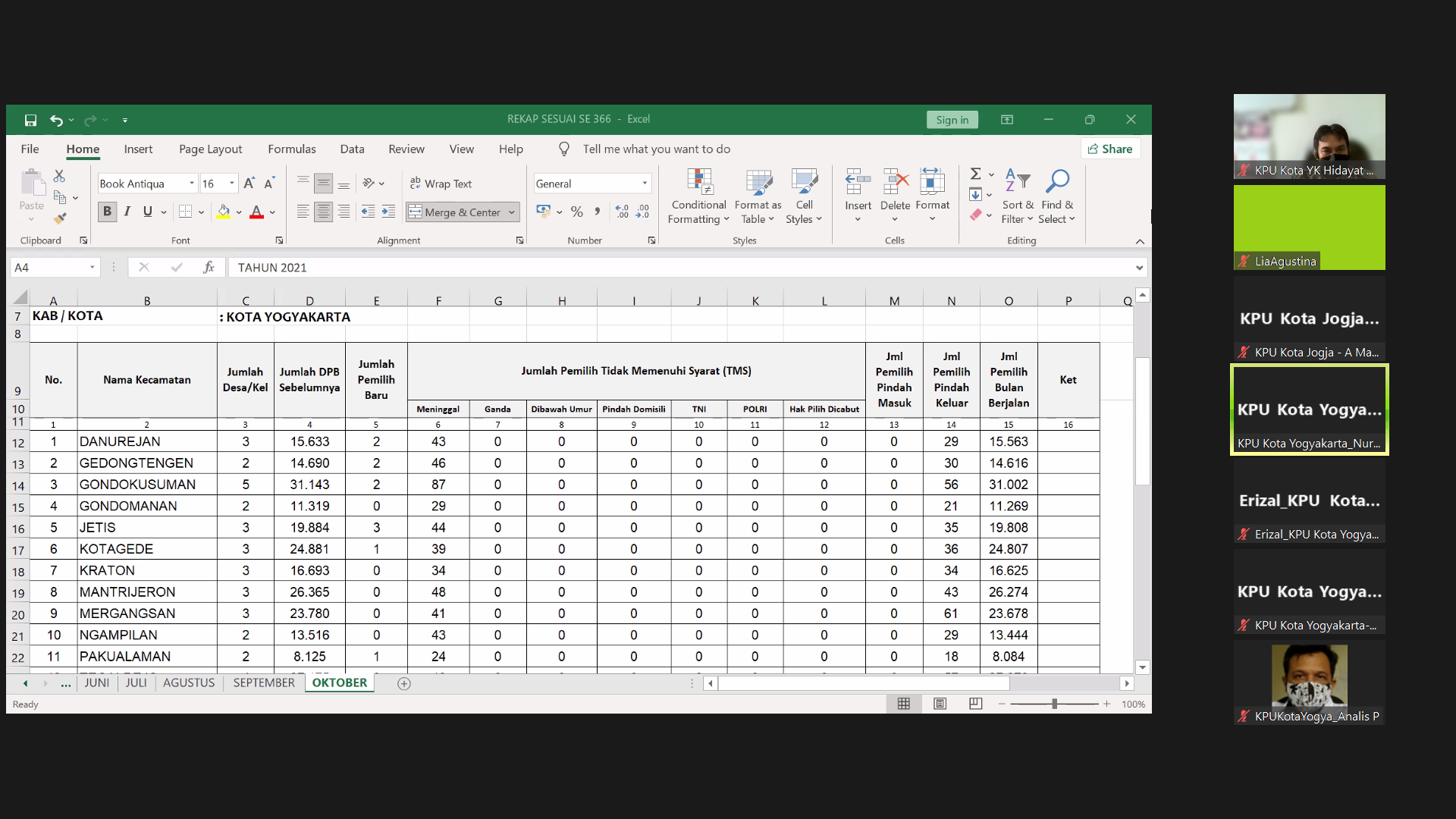The height and width of the screenshot is (819, 1456).
Task: Click the Increase Indent icon
Action: tap(388, 212)
